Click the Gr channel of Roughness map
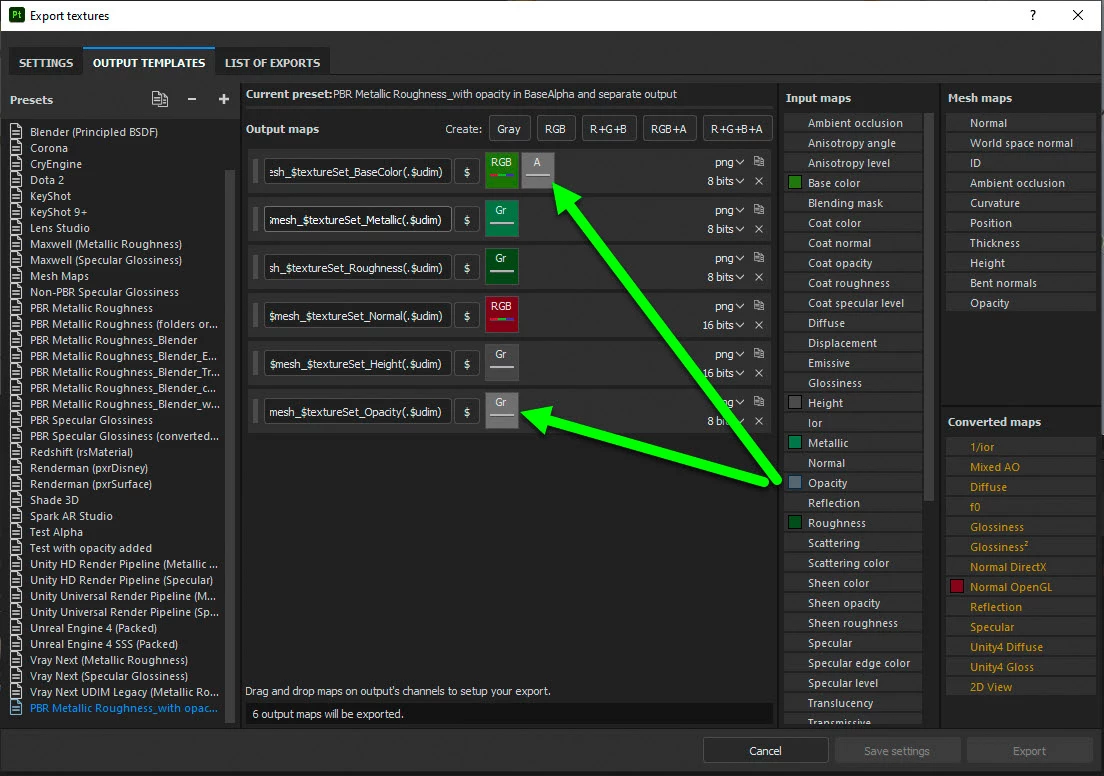 click(501, 266)
